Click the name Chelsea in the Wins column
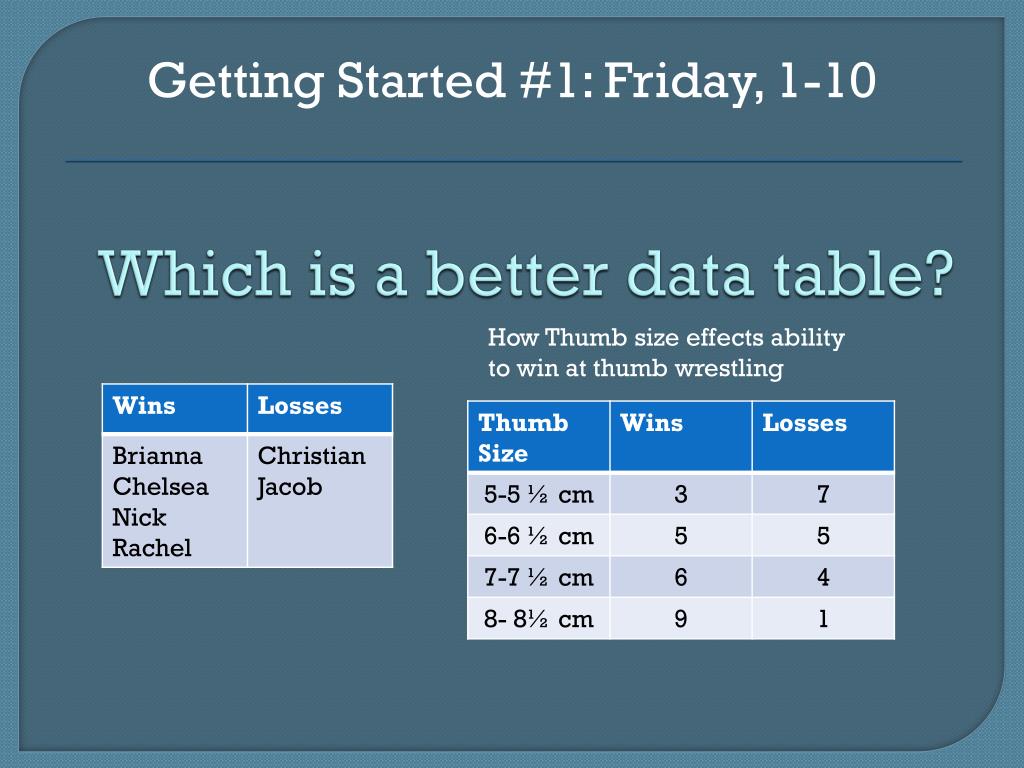The image size is (1024, 768). (161, 487)
